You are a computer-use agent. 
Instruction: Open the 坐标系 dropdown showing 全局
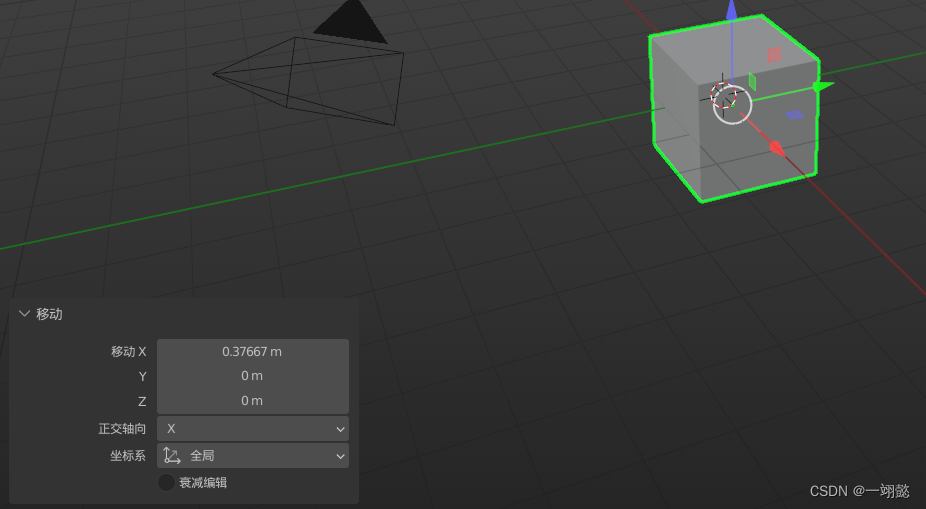tap(253, 456)
